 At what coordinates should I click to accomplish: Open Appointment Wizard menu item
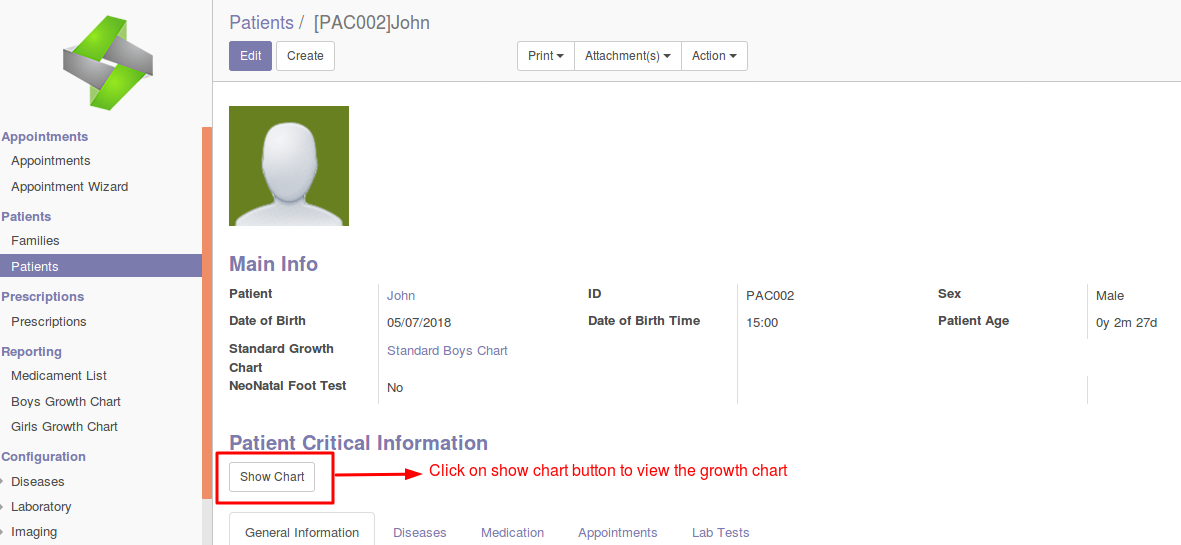pos(69,187)
